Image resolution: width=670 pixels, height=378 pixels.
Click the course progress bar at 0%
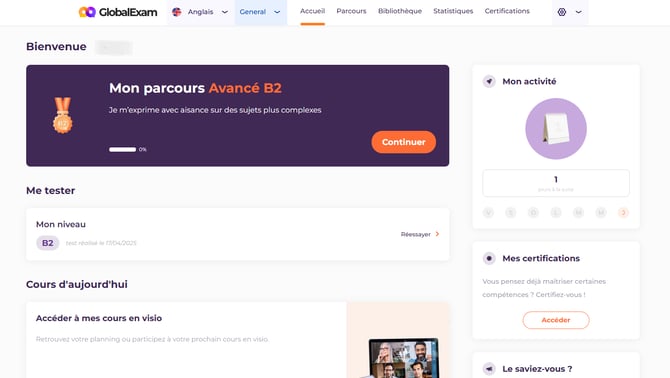tap(123, 149)
